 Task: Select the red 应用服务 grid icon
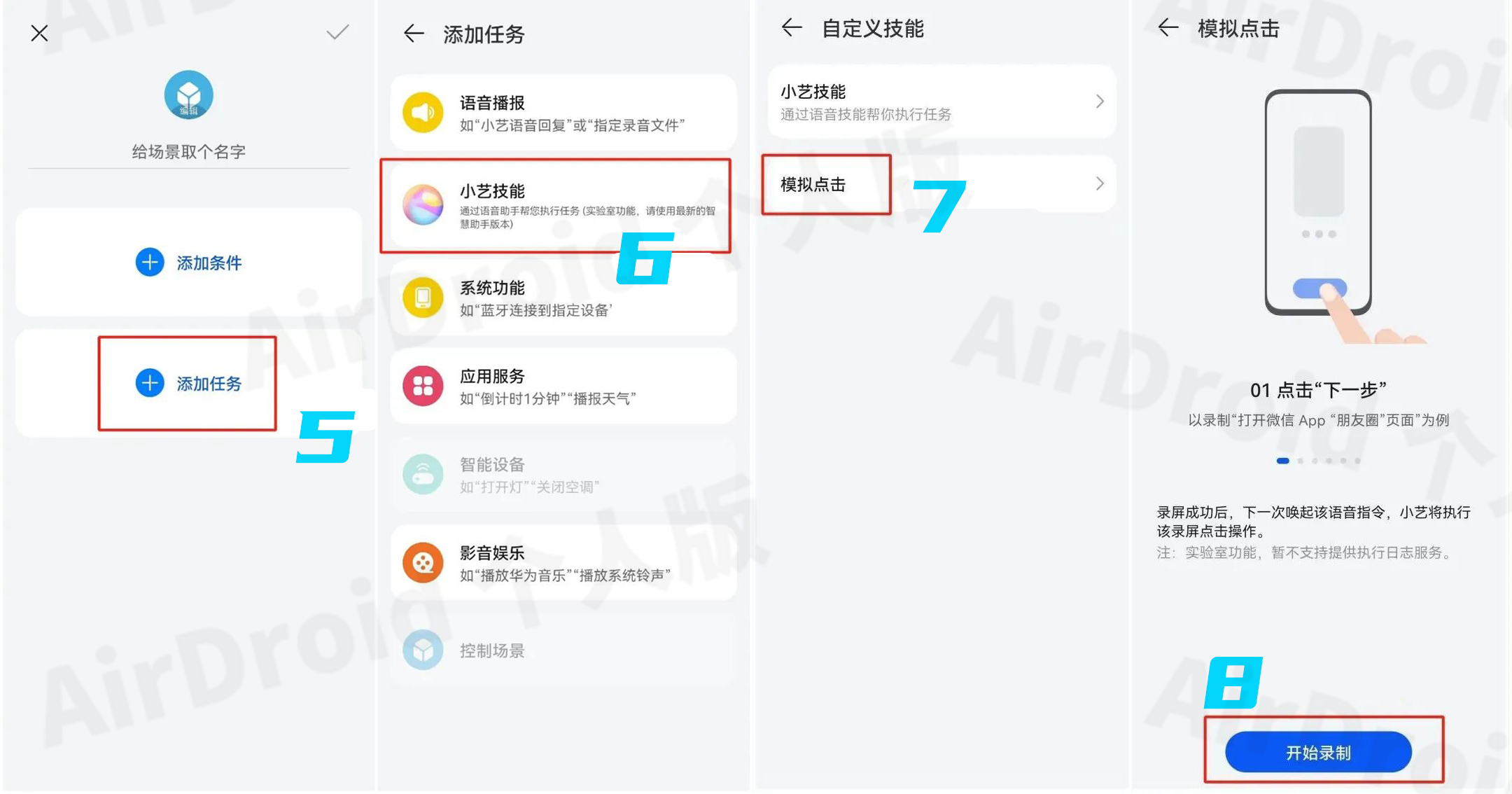coord(423,386)
